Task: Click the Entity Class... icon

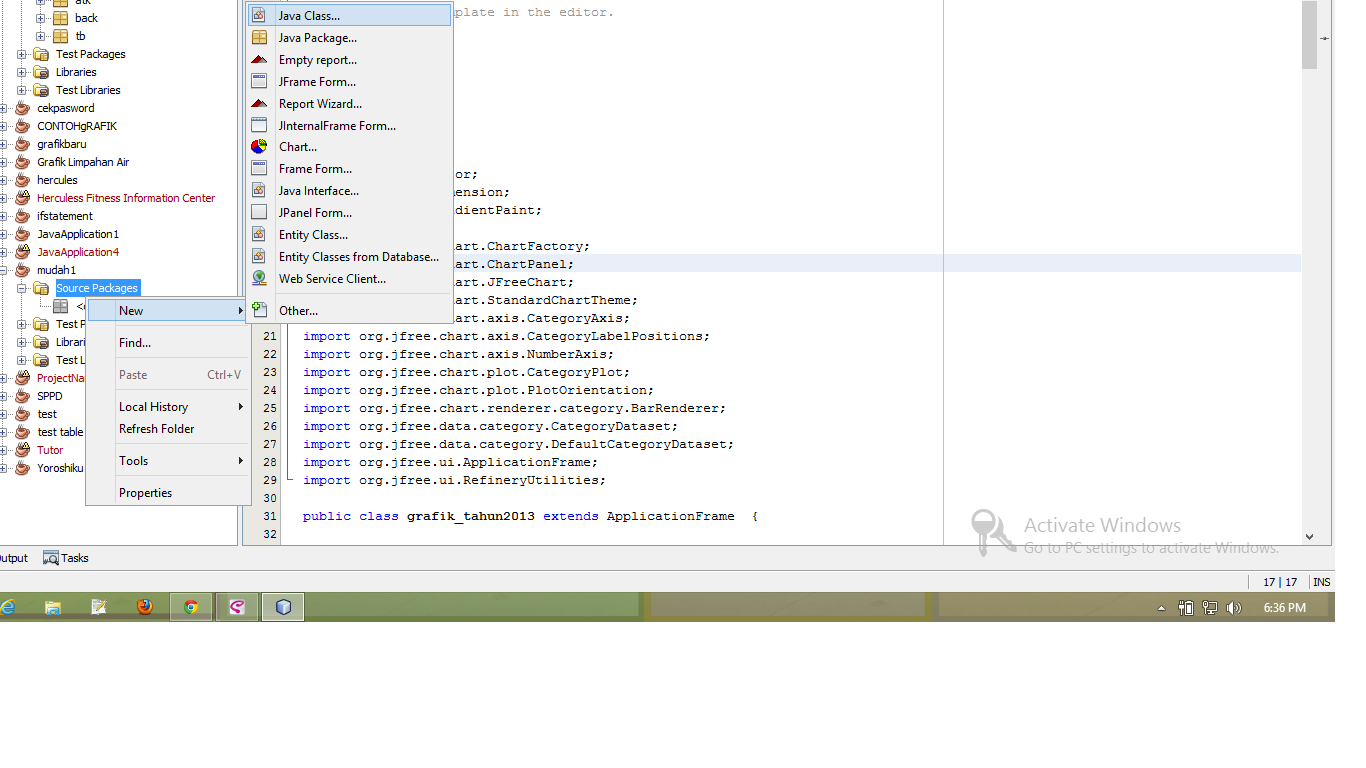Action: coord(258,234)
